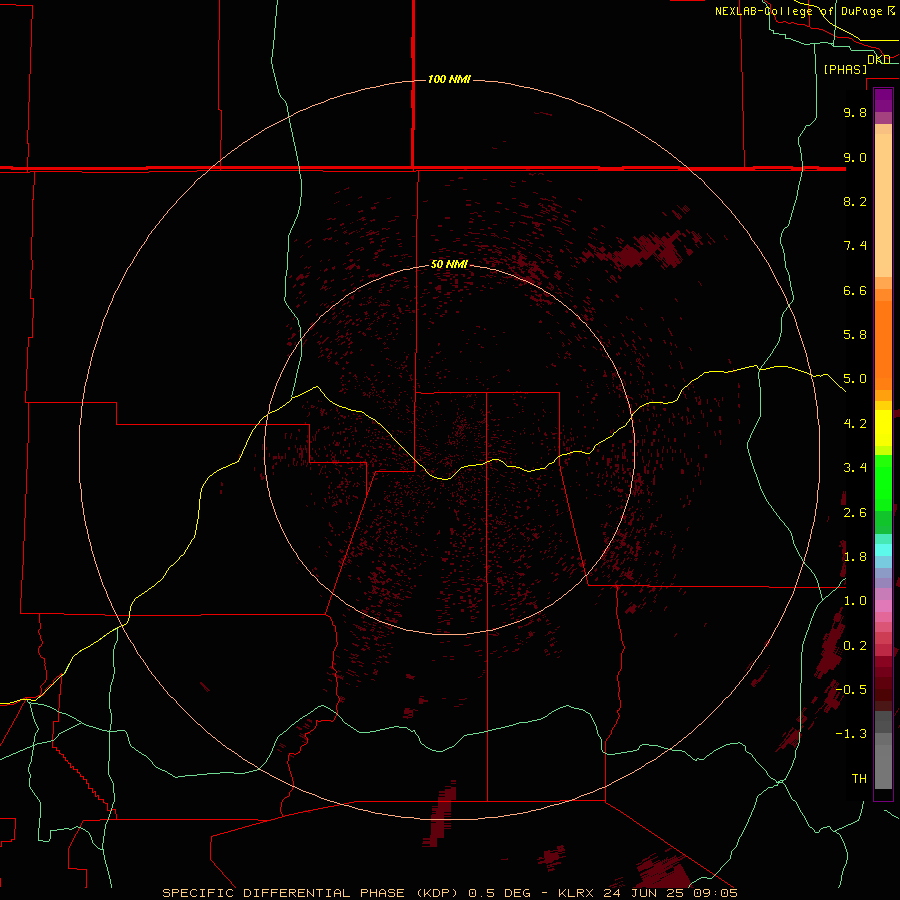Click the 0.5 DEG elevation angle text

(503, 893)
